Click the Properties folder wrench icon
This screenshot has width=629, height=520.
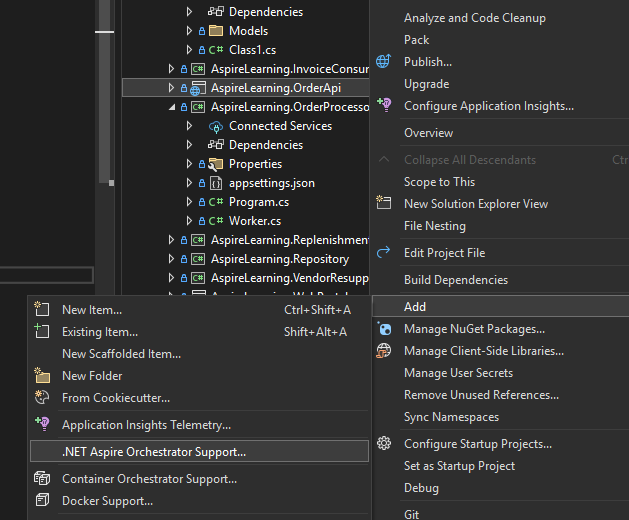tap(216, 164)
